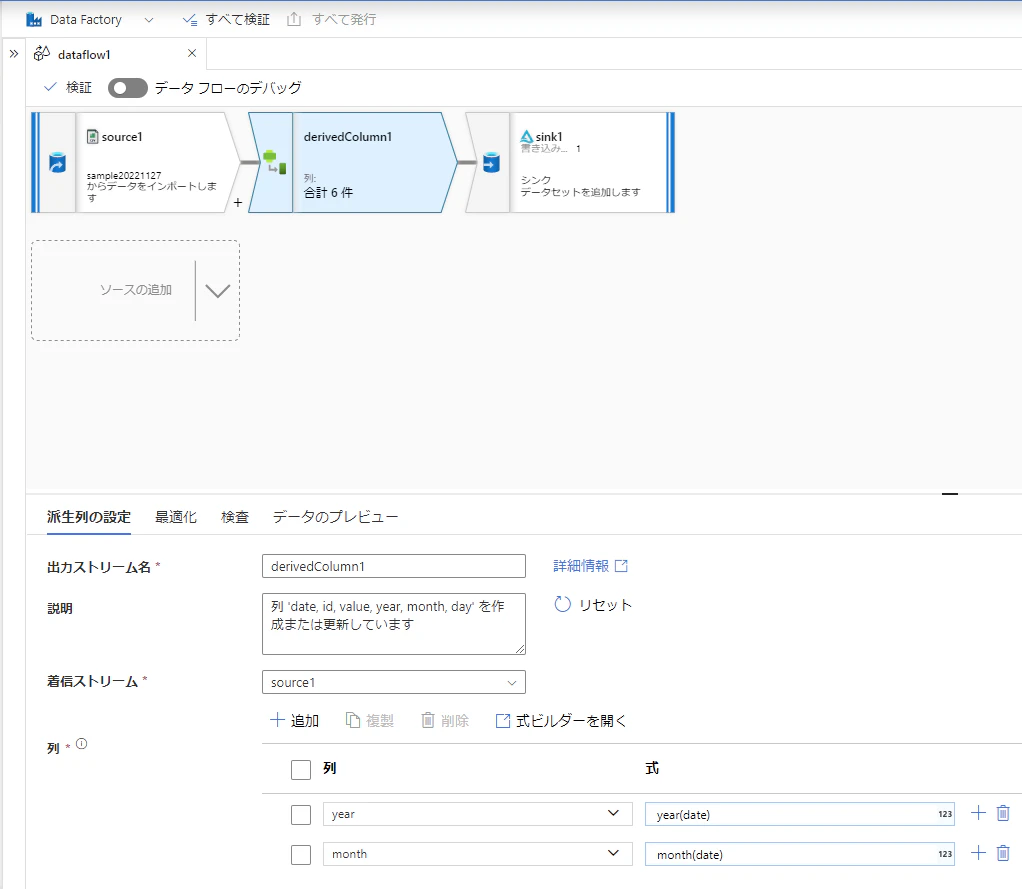Click the month(date) expression field
The image size is (1022, 889).
click(800, 854)
